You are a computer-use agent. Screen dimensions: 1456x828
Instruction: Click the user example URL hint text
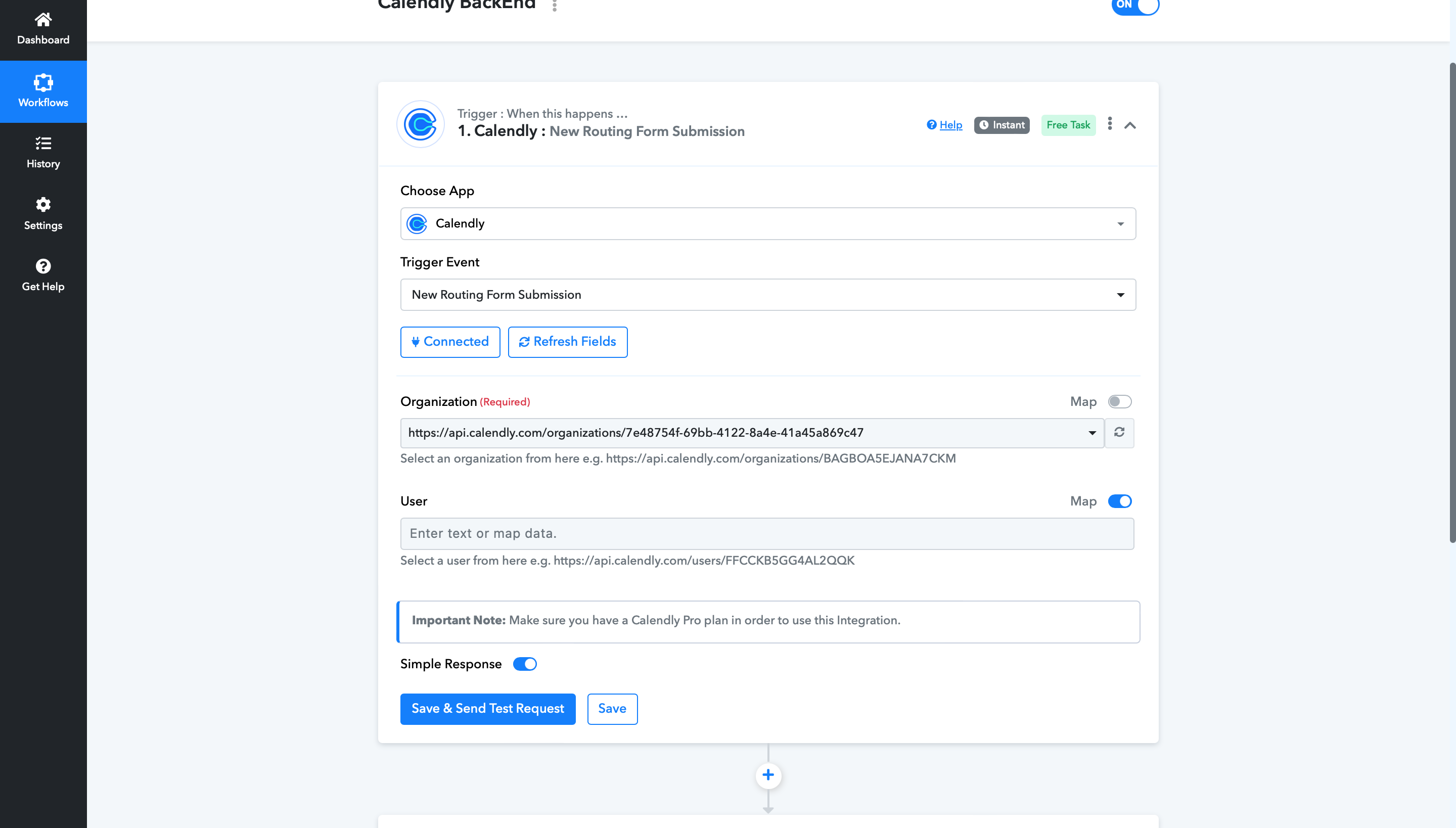[x=627, y=560]
